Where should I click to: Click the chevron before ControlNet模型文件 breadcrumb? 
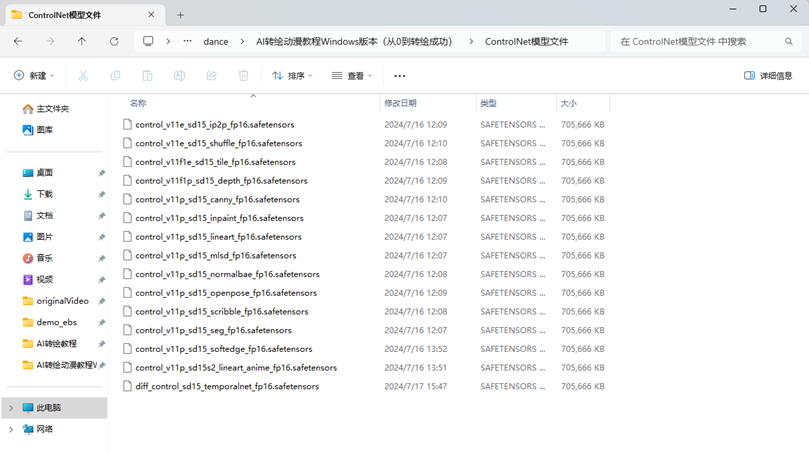point(471,41)
